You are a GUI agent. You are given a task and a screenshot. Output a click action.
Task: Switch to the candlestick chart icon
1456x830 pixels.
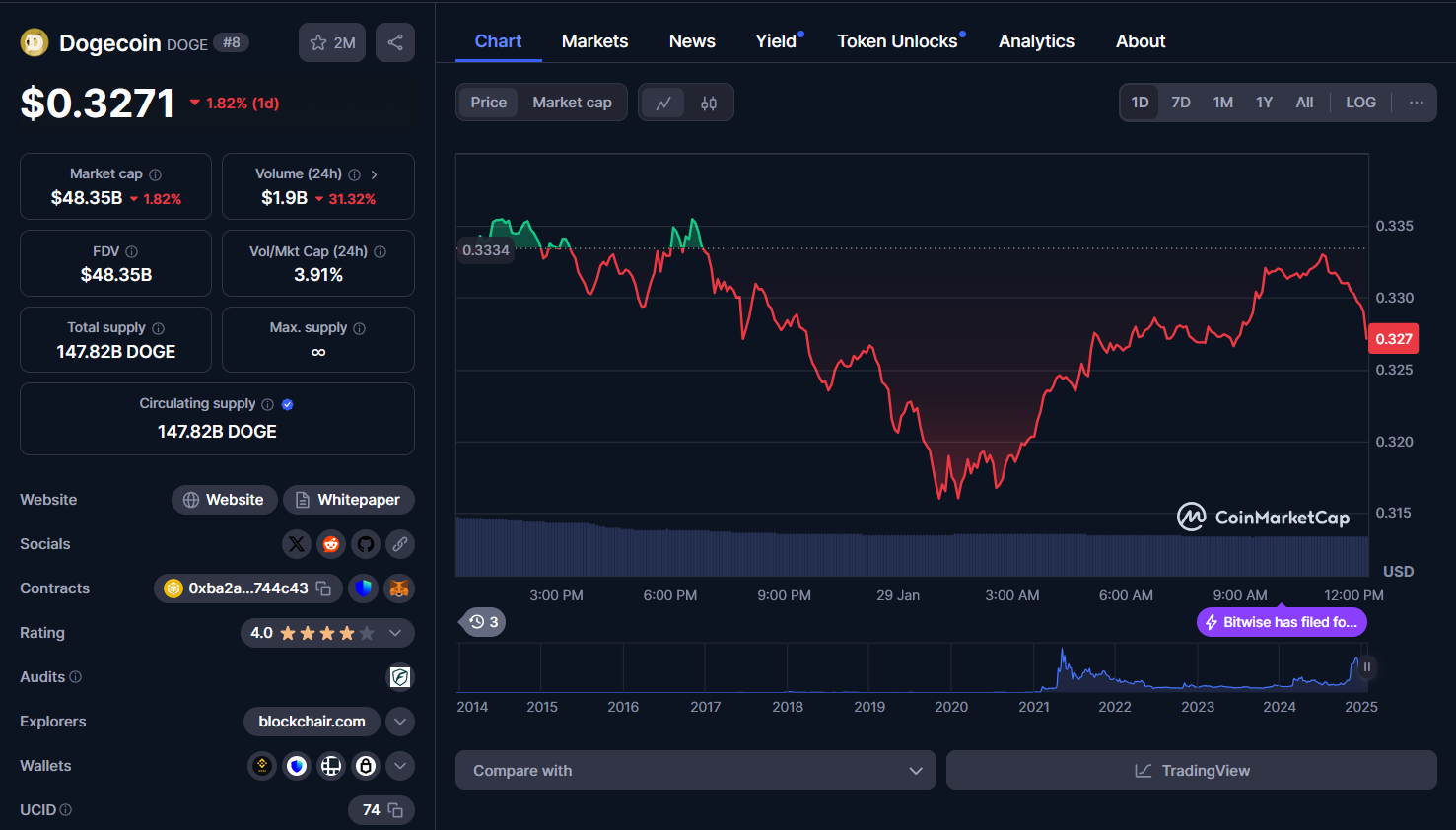pos(708,102)
